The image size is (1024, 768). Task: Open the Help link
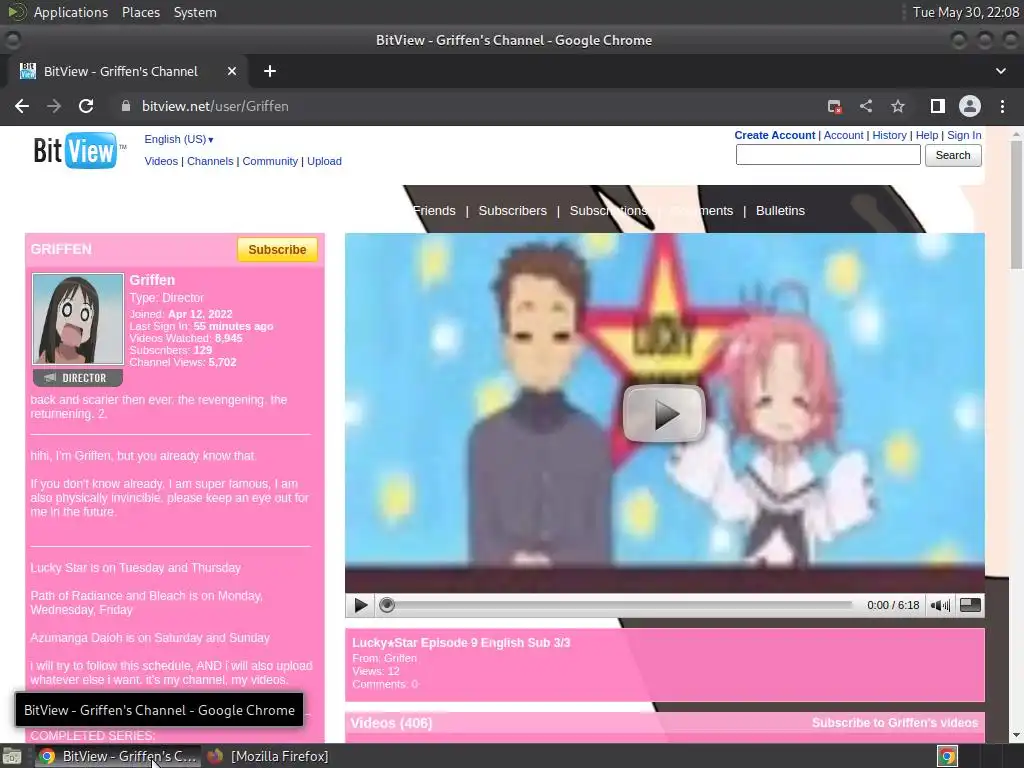pyautogui.click(x=927, y=135)
